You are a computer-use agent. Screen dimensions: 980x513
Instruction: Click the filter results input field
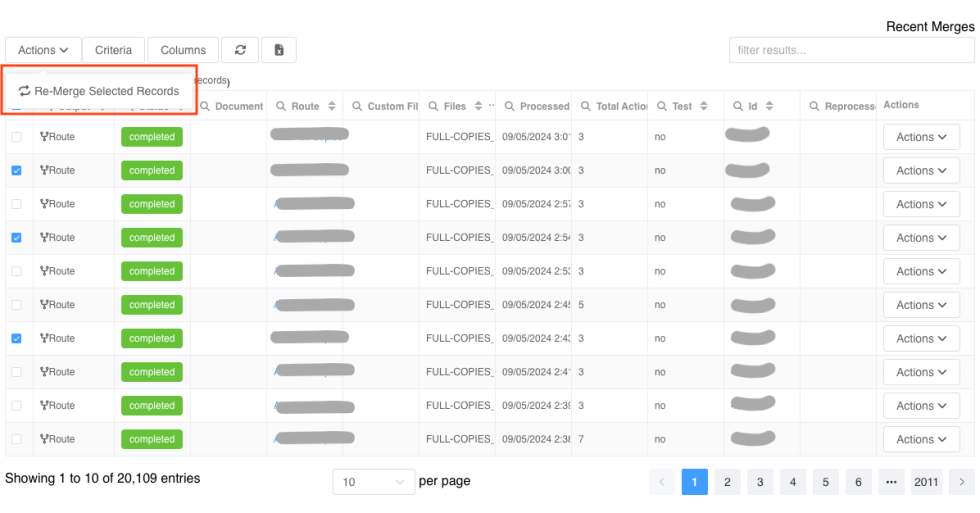[x=851, y=50]
